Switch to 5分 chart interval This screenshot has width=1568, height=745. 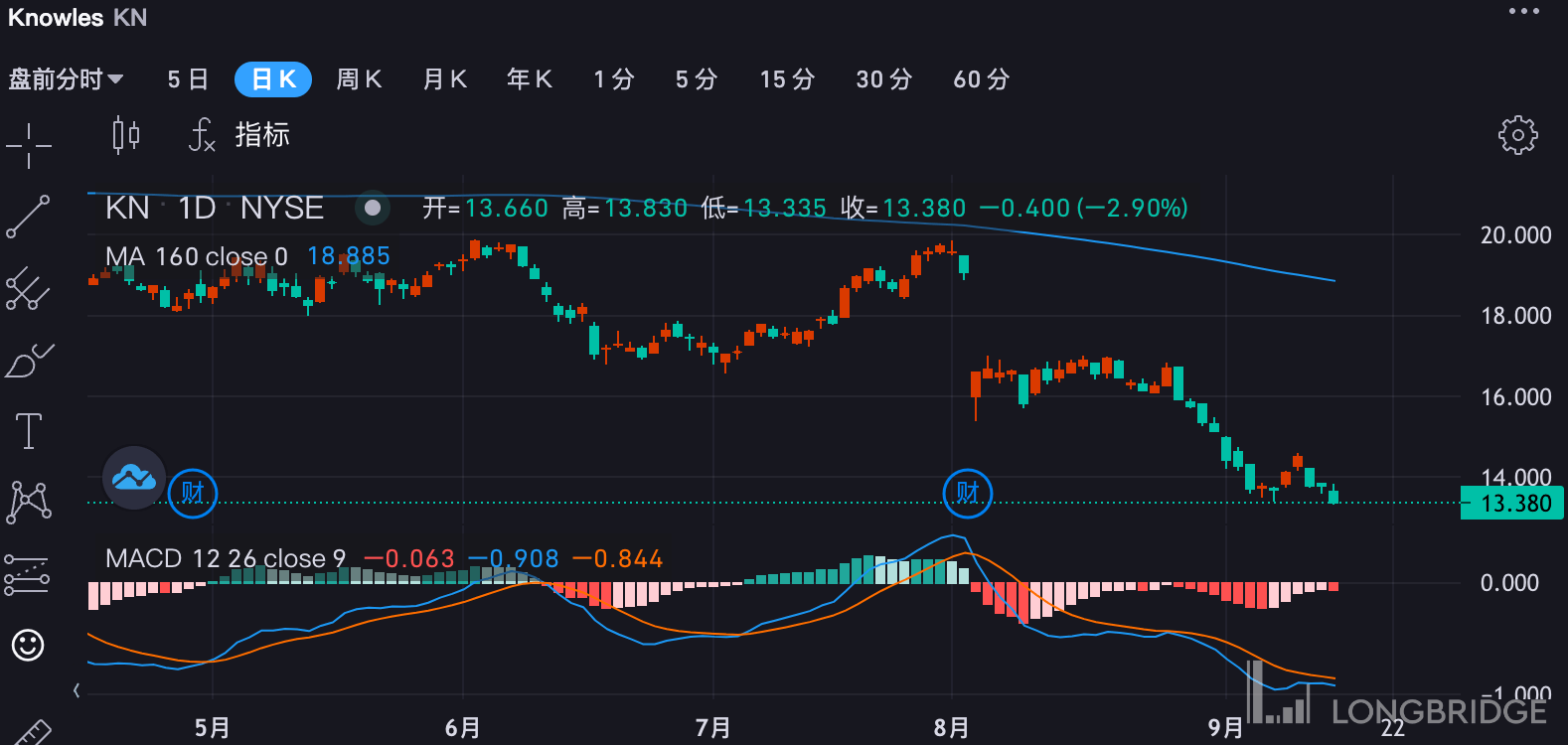[x=697, y=79]
